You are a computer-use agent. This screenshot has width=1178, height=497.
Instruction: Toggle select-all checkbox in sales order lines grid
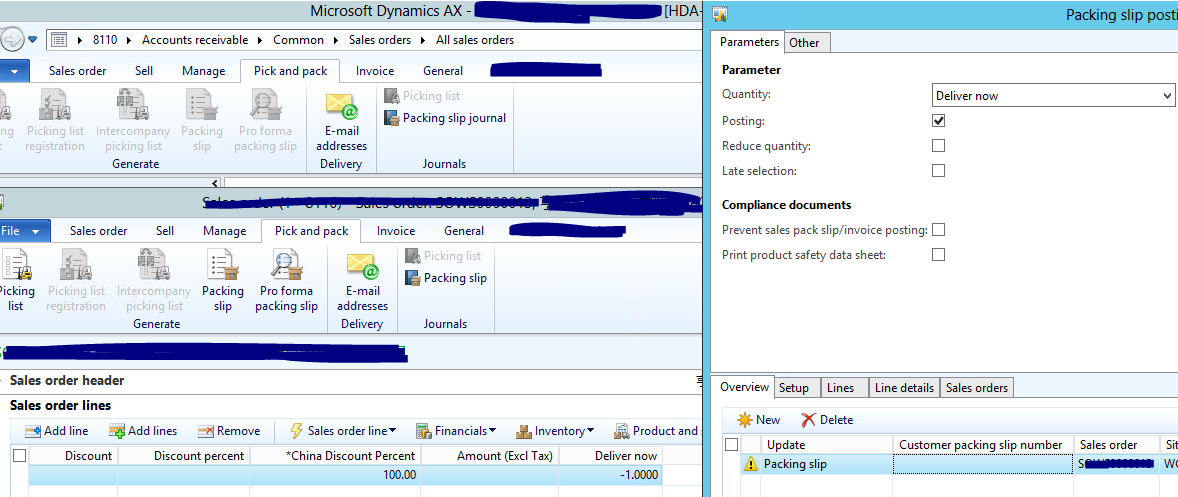pos(20,456)
